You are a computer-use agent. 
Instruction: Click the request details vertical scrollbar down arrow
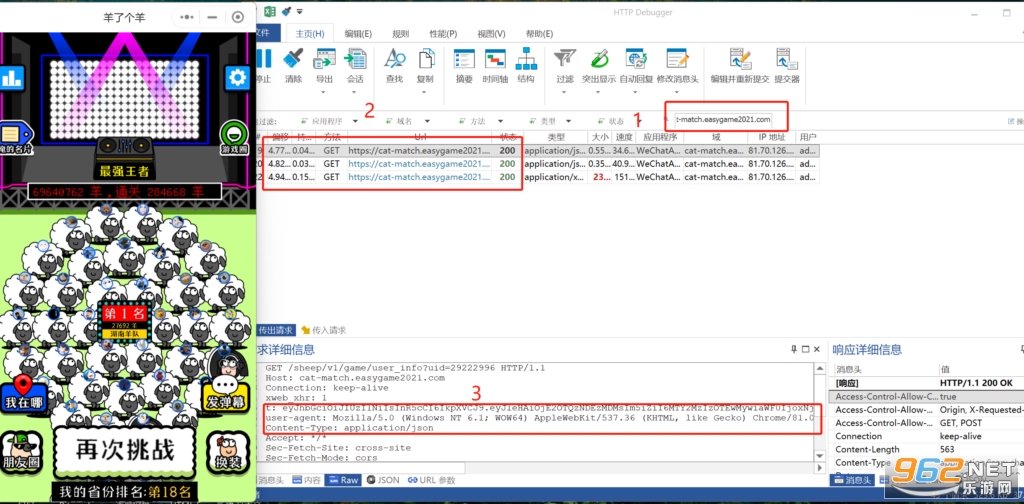tap(819, 456)
